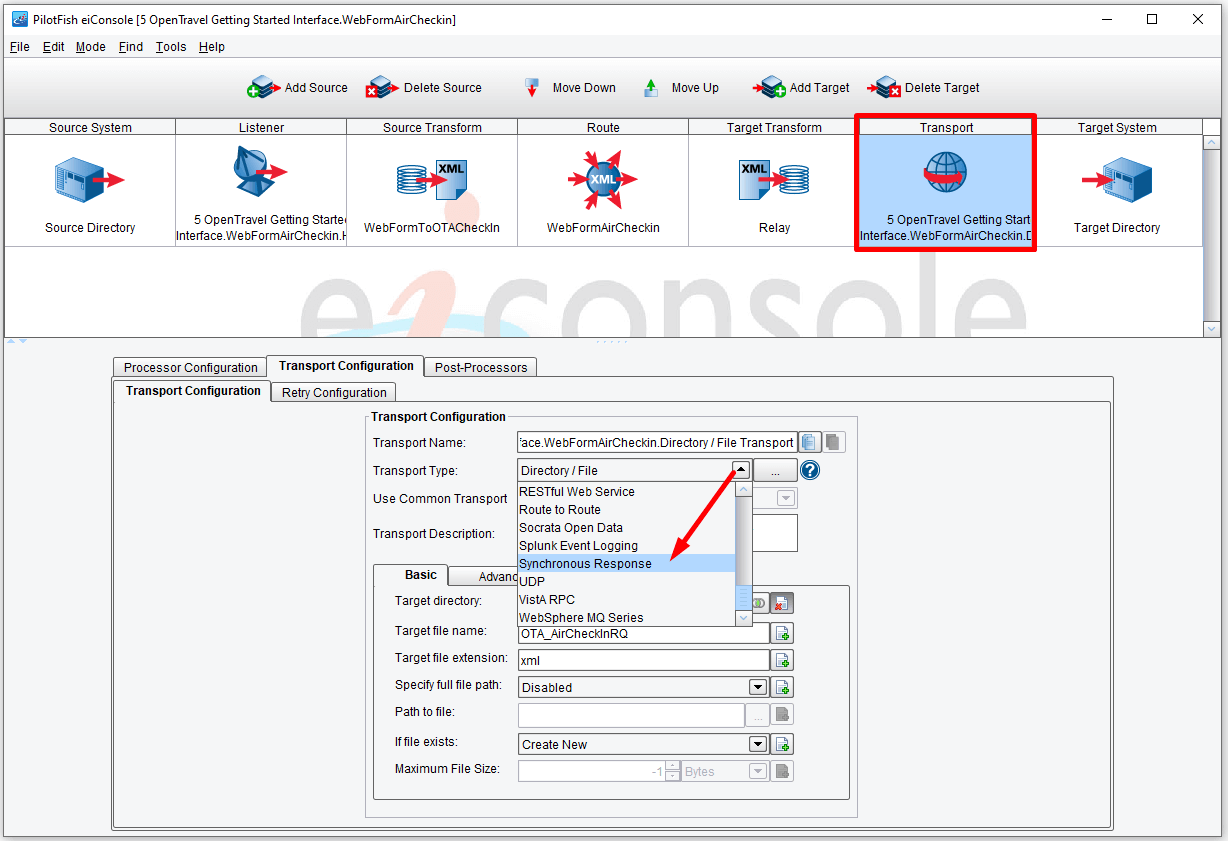
Task: Click the add-variable icon beside Specify full file path
Action: click(783, 687)
